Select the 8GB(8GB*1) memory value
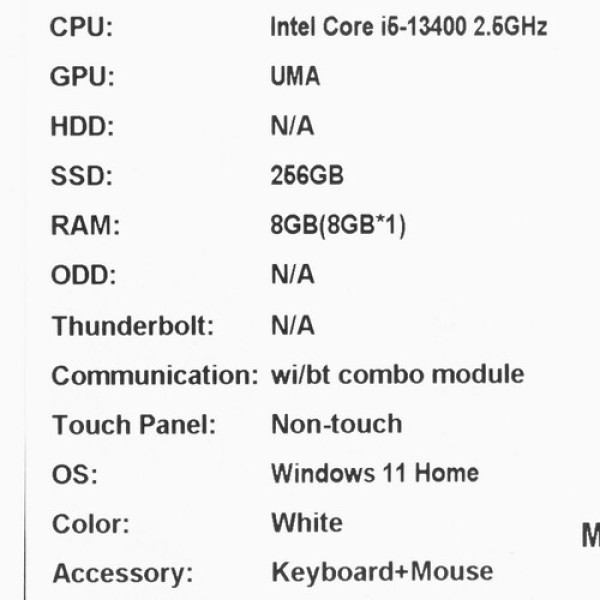This screenshot has width=600, height=600. [338, 226]
